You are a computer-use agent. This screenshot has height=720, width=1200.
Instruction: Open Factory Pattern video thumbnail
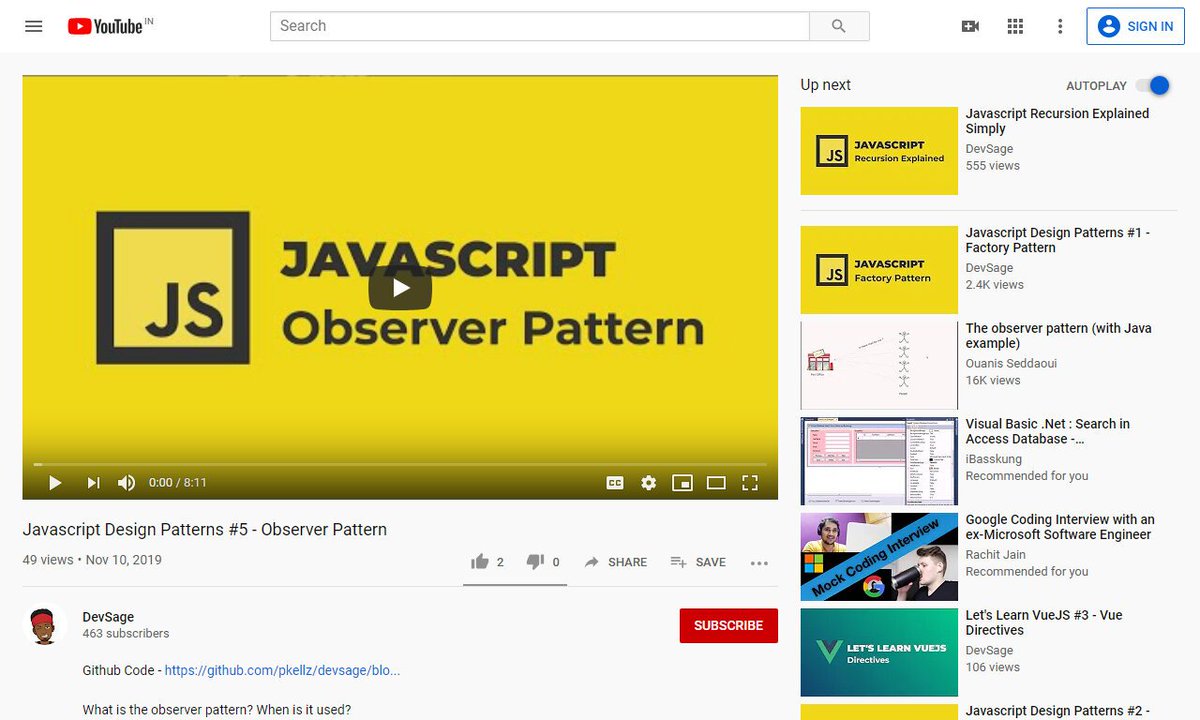tap(879, 270)
